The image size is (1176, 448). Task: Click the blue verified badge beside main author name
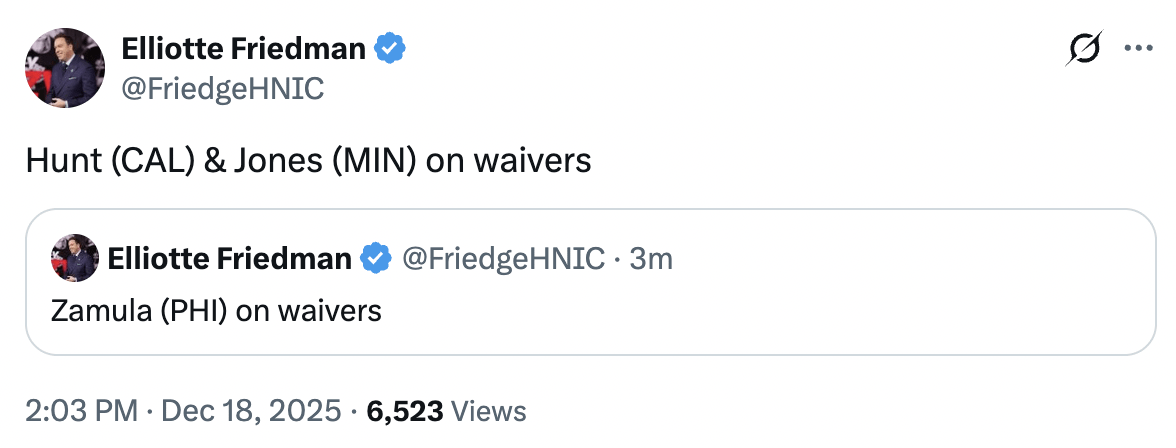389,48
